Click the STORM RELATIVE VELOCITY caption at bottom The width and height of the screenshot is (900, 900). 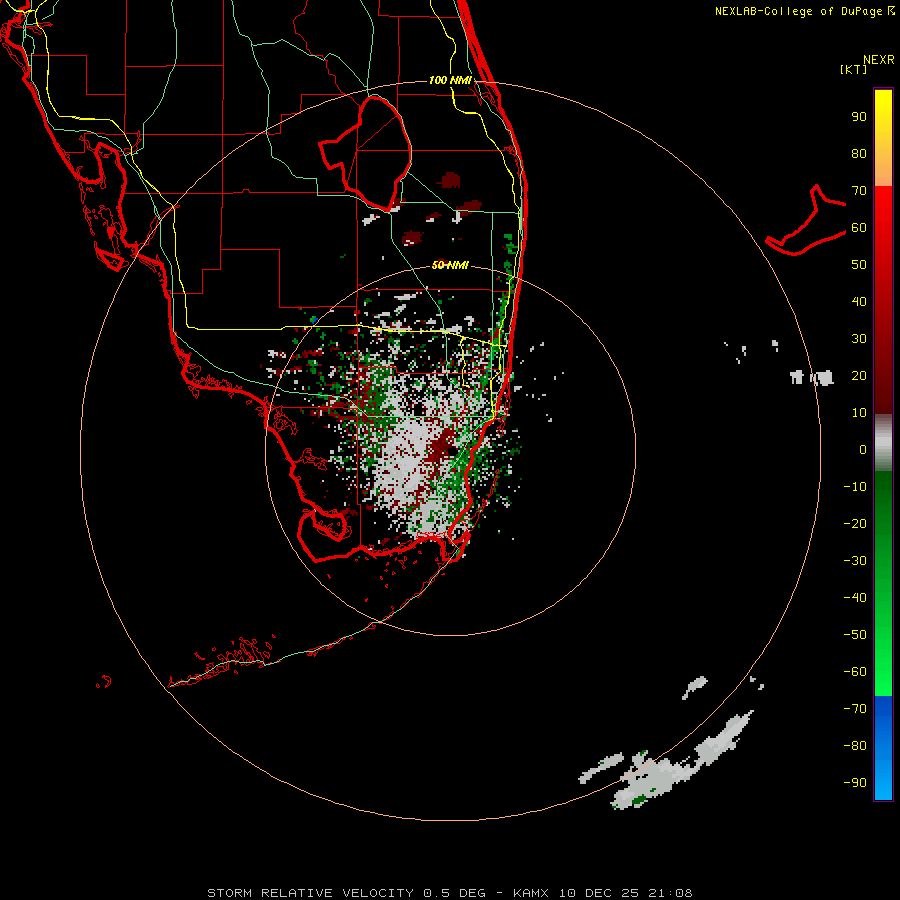pos(450,893)
